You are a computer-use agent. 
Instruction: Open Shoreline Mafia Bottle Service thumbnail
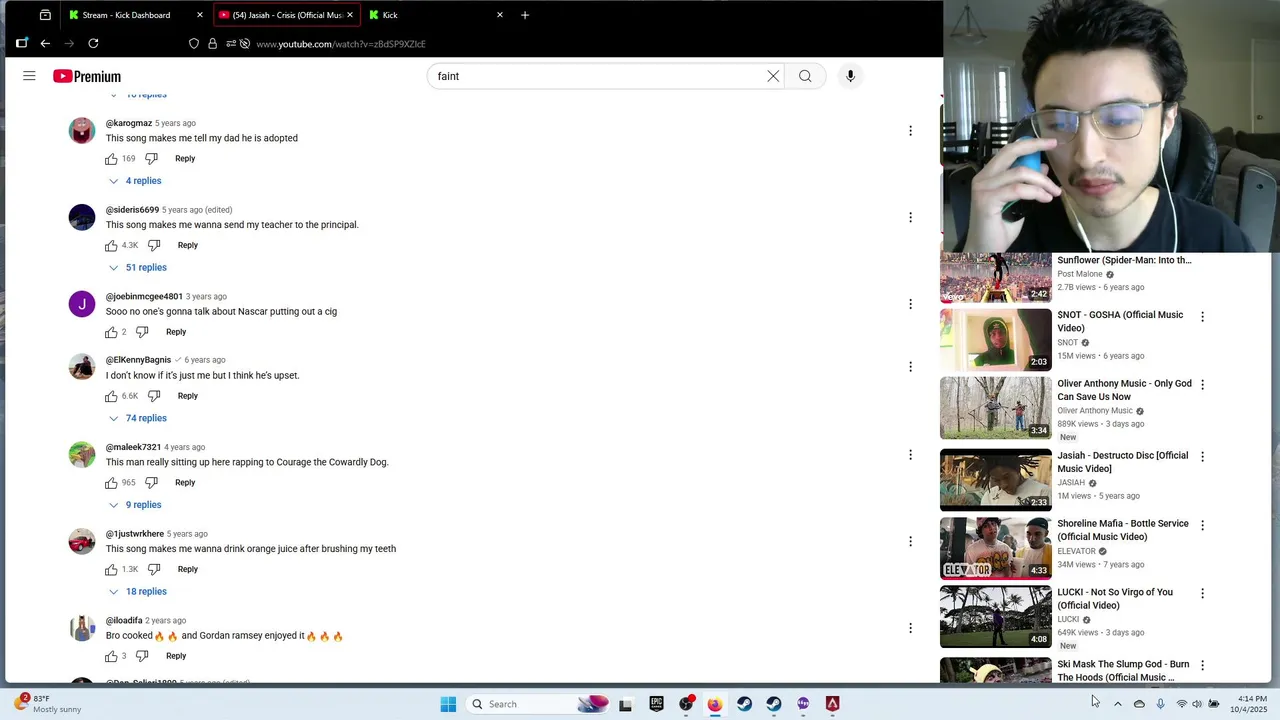996,549
